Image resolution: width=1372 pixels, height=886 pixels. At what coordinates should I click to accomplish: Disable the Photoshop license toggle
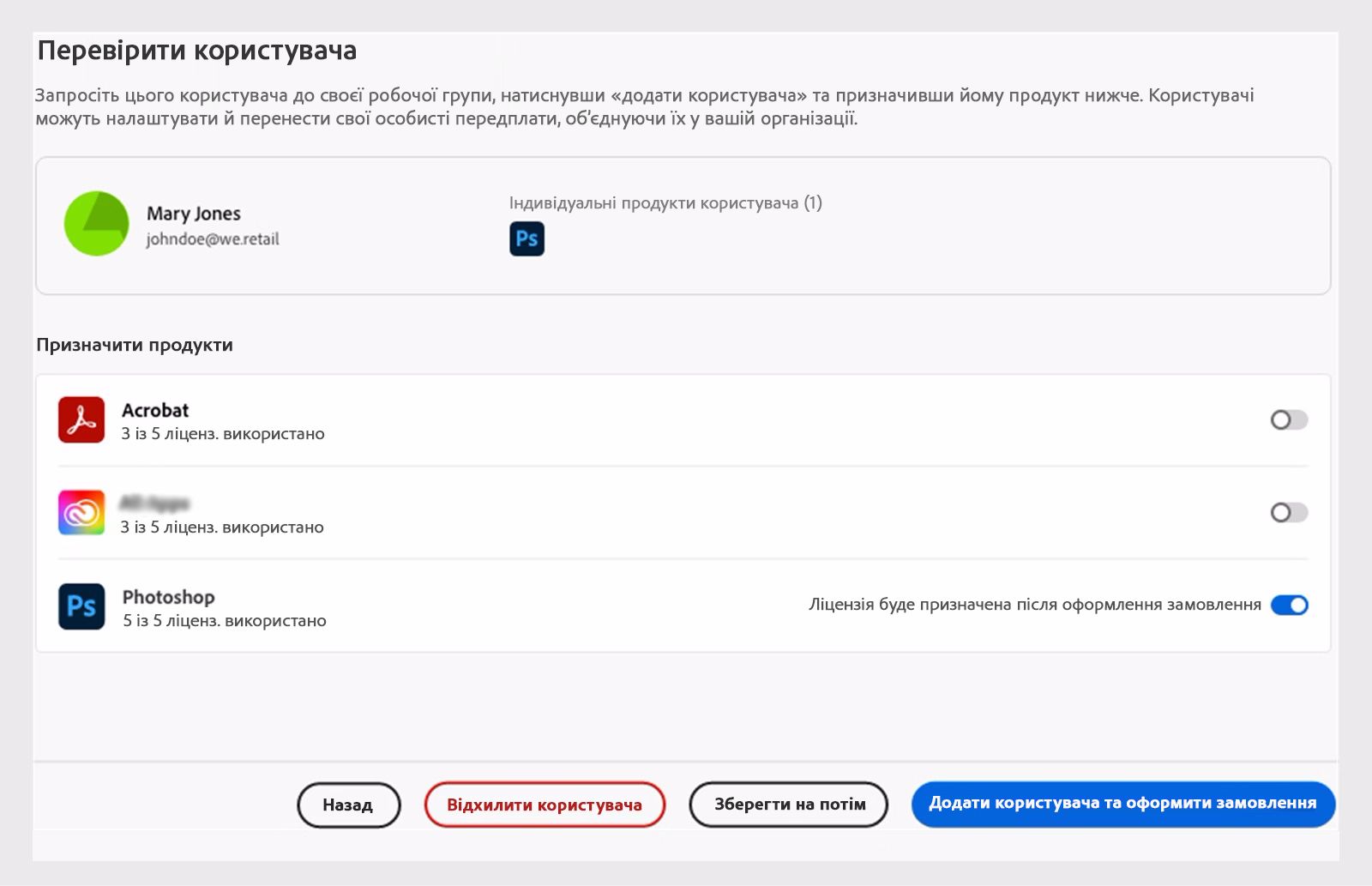tap(1289, 605)
